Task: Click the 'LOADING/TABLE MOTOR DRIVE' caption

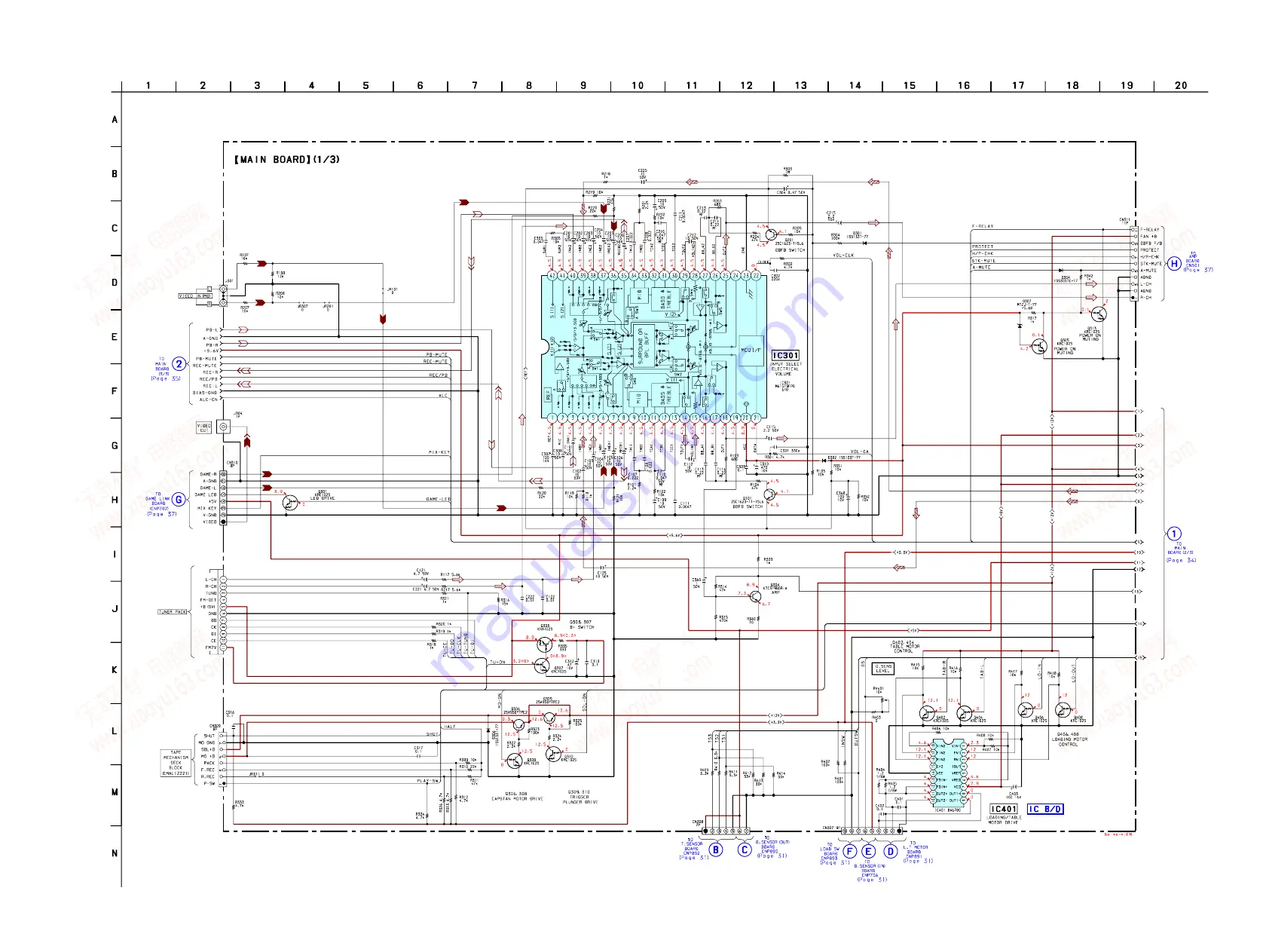Action: coord(1003,819)
